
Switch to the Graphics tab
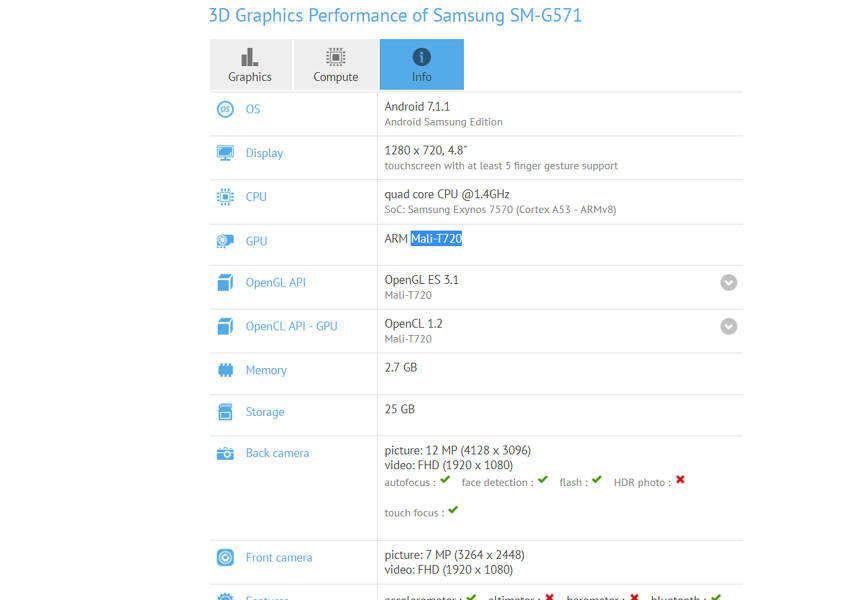coord(250,64)
